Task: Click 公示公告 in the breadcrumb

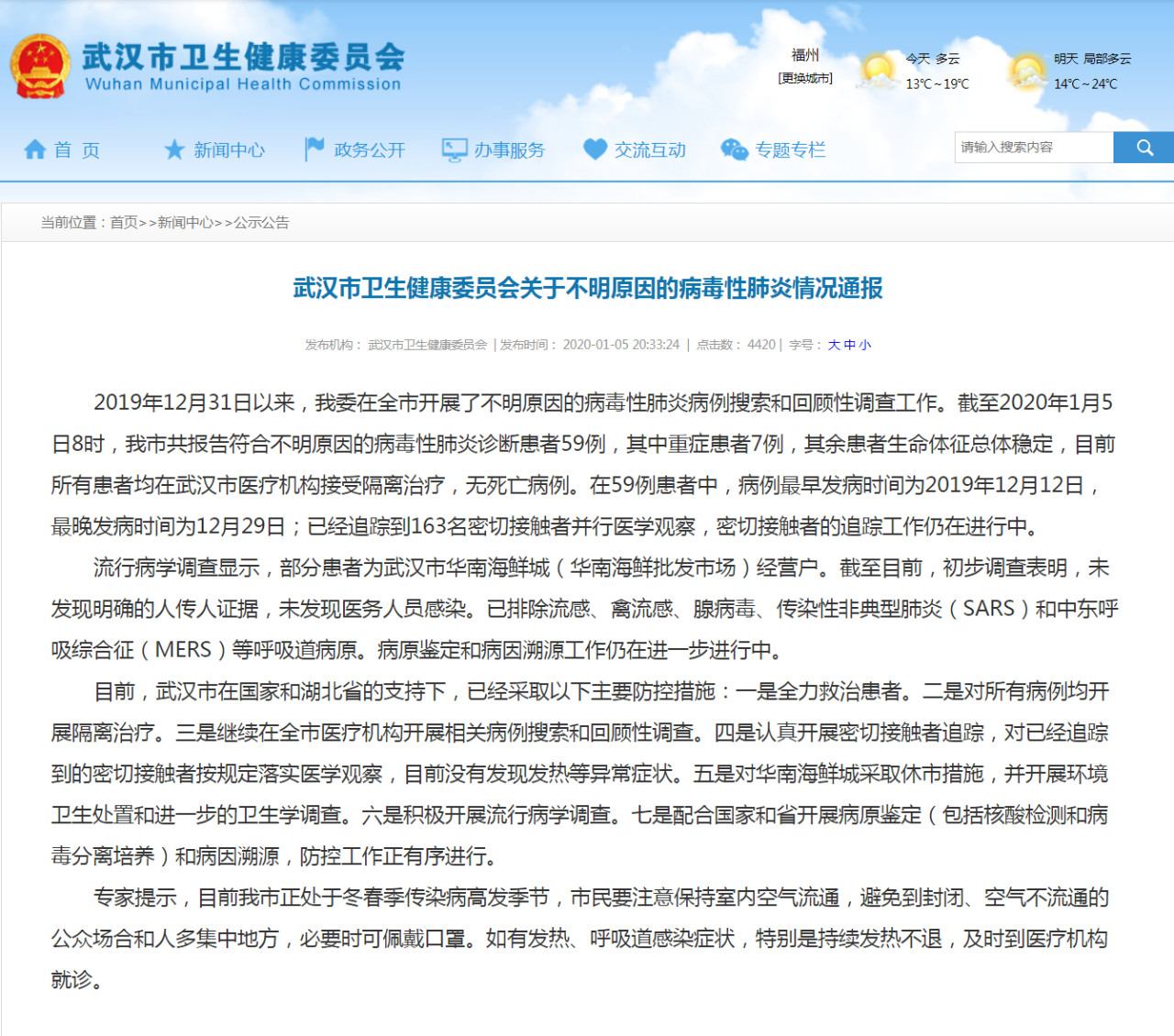Action: [261, 222]
